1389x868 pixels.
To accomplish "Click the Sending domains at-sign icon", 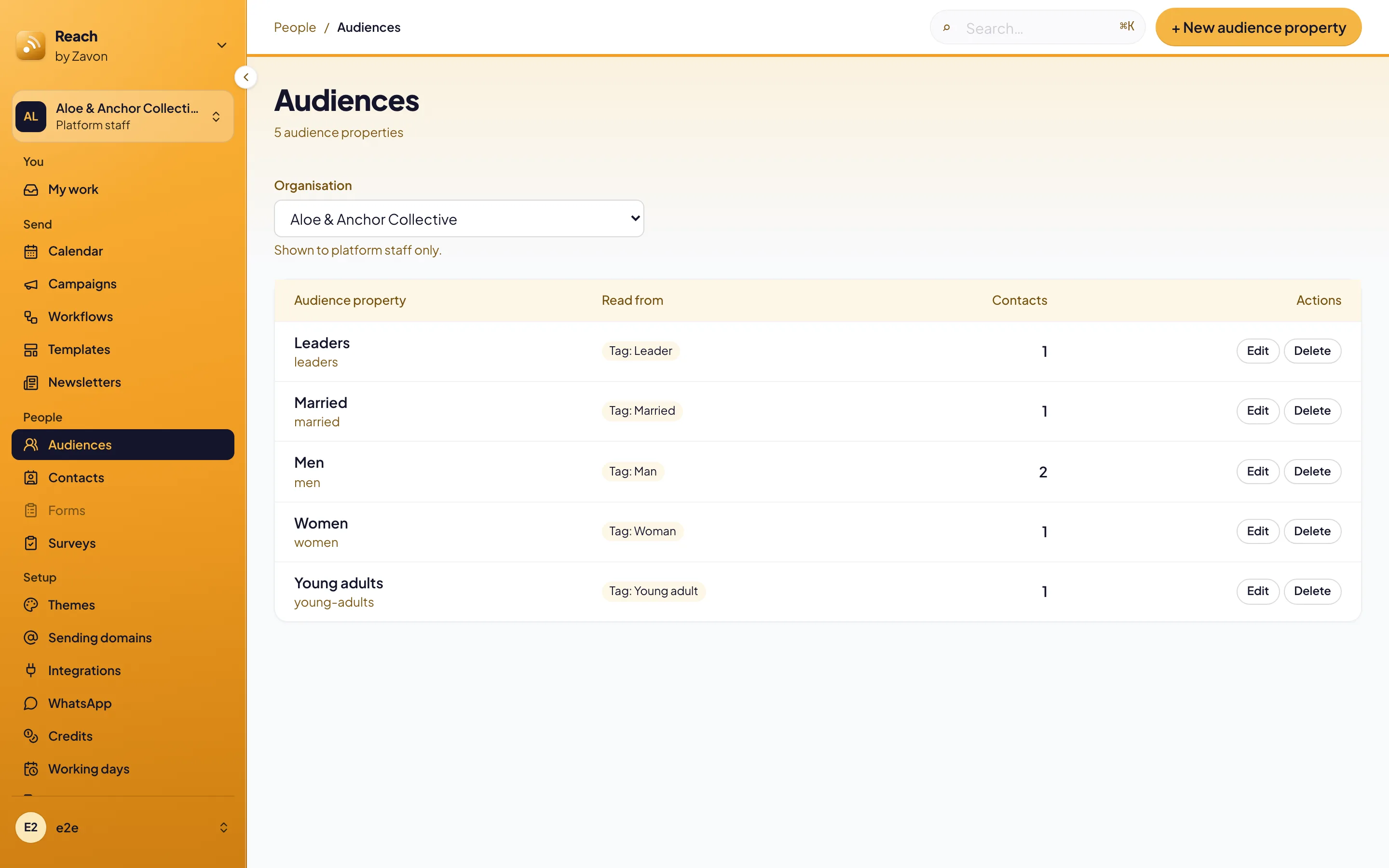I will pos(31,638).
